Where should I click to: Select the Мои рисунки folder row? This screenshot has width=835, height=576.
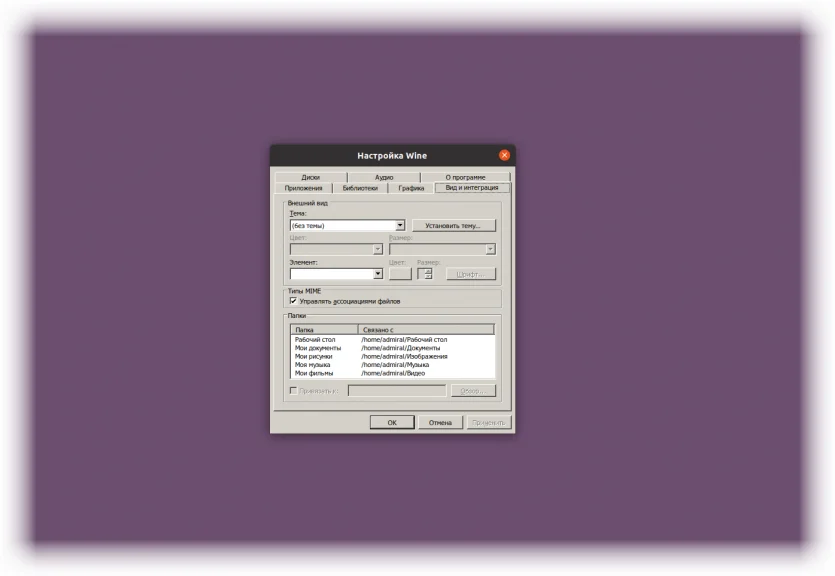tap(392, 356)
